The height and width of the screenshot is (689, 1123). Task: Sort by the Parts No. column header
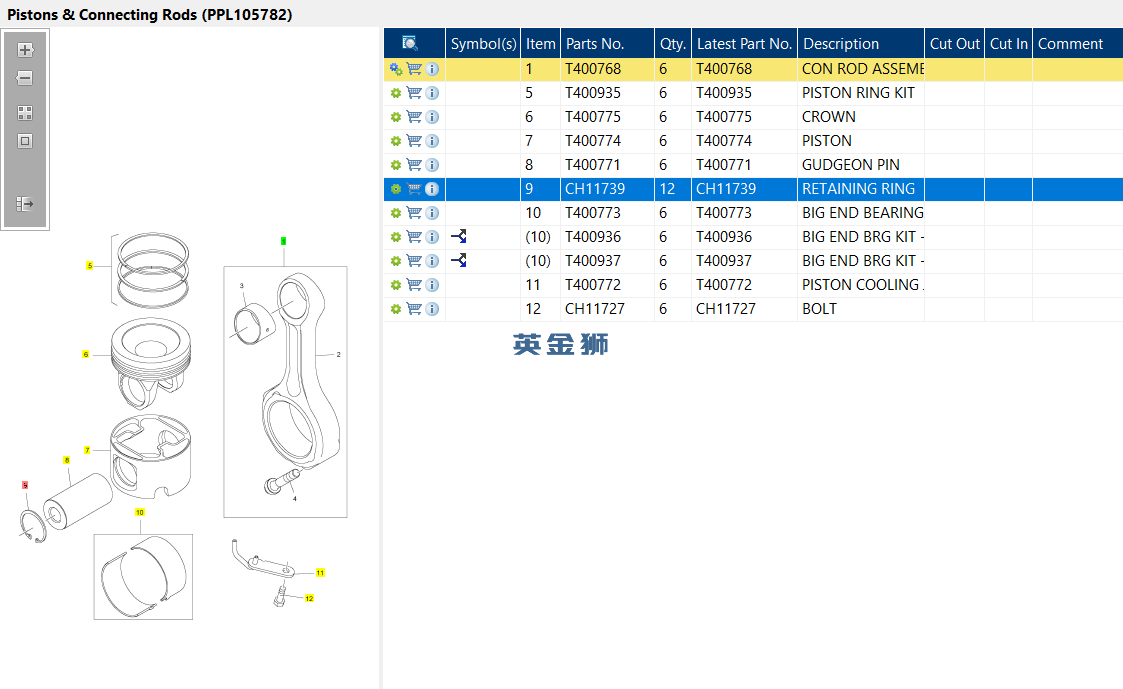(607, 44)
